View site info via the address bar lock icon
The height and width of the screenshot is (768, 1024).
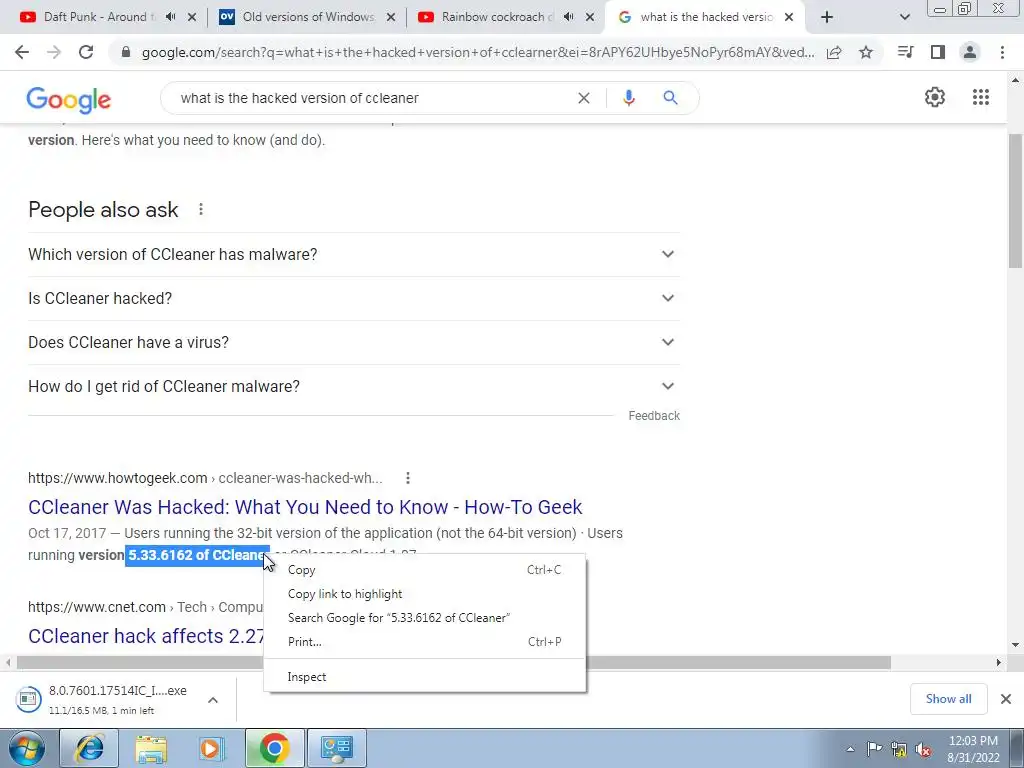coord(126,52)
